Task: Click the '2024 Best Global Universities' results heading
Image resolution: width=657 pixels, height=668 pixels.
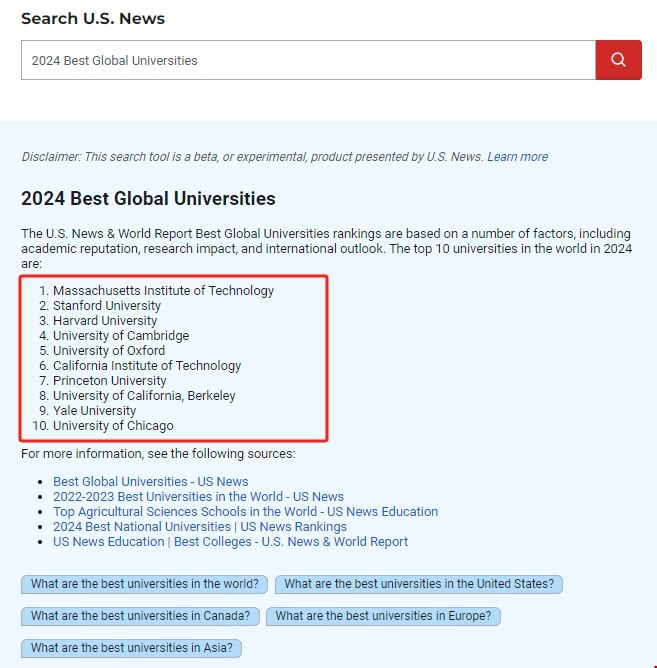Action: pyautogui.click(x=148, y=199)
